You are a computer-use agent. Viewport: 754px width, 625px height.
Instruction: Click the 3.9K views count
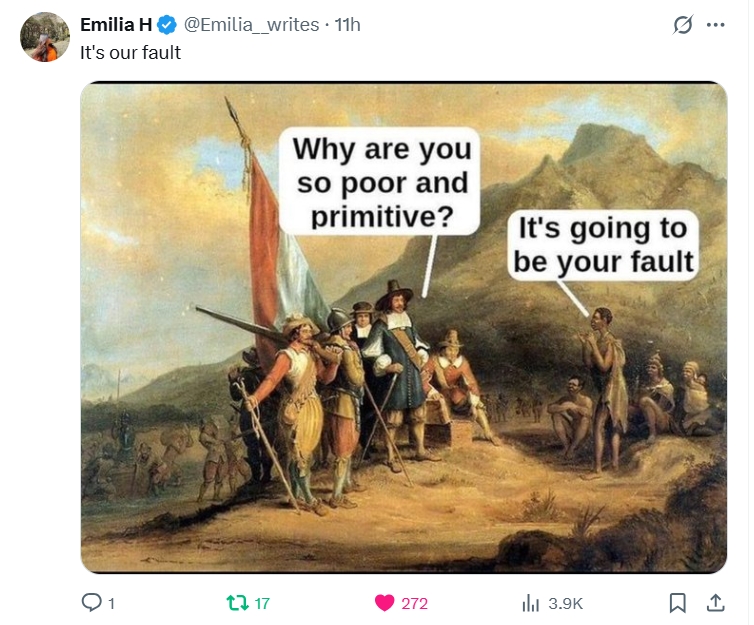coord(565,603)
